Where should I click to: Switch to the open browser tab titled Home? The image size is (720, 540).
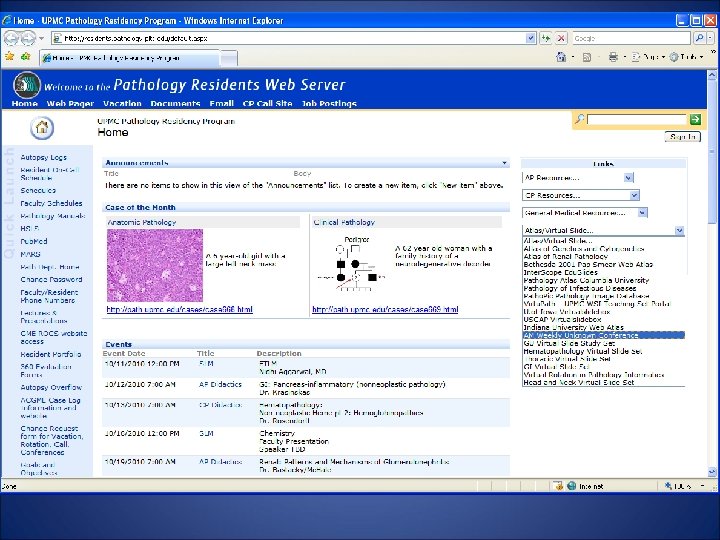tap(129, 58)
